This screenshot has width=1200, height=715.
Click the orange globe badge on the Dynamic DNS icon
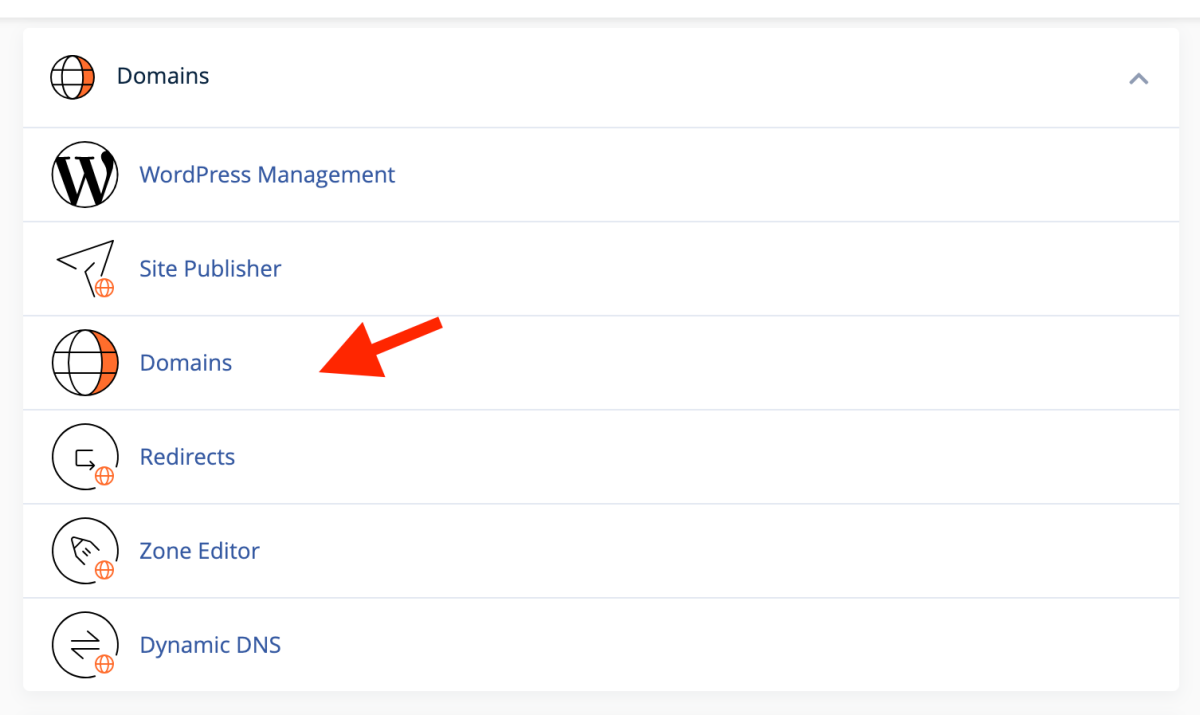[104, 664]
